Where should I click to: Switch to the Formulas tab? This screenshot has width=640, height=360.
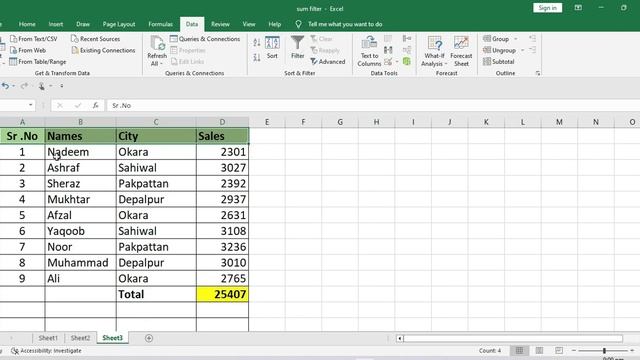(160, 24)
